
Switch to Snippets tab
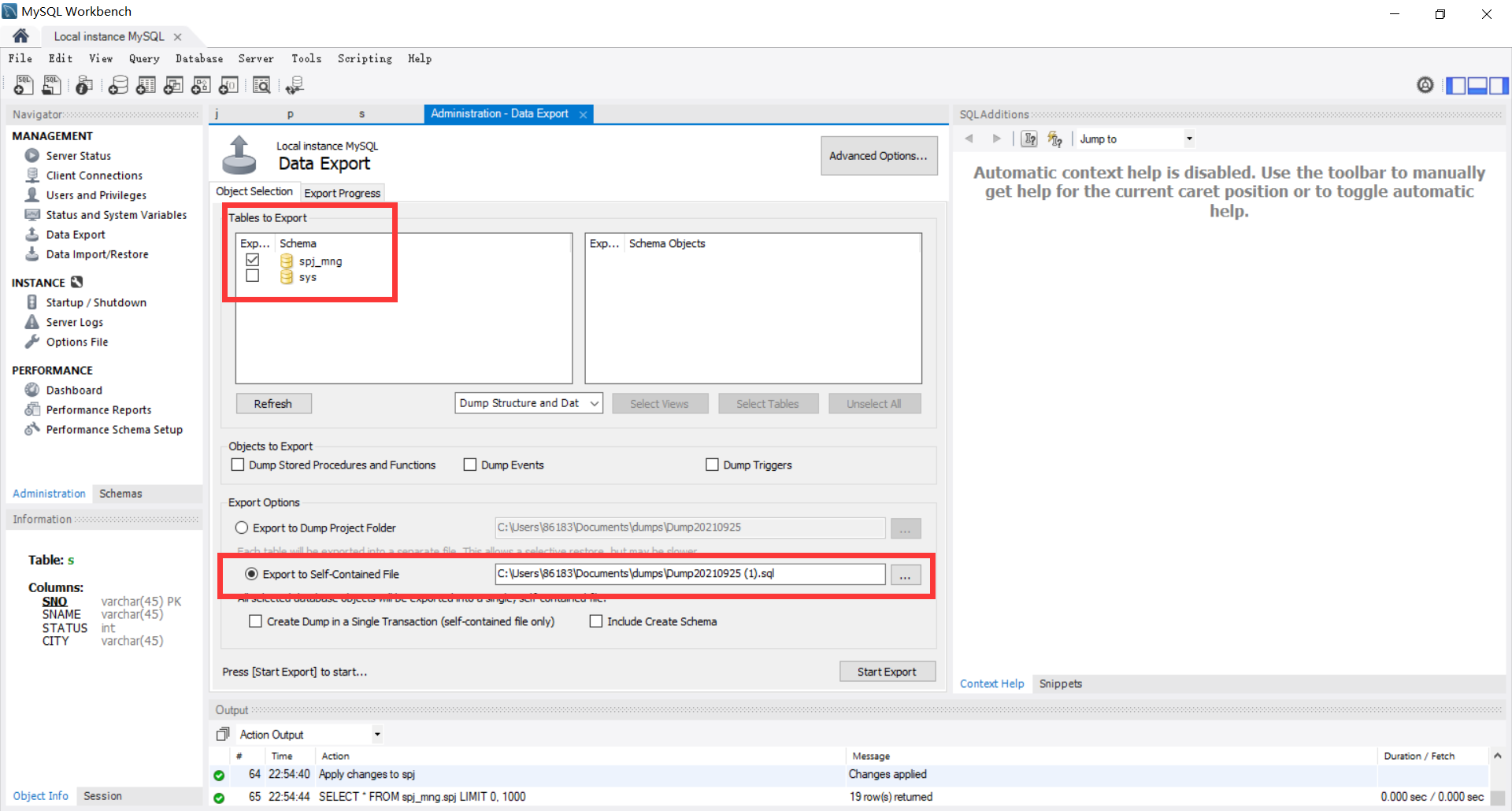pos(1060,683)
